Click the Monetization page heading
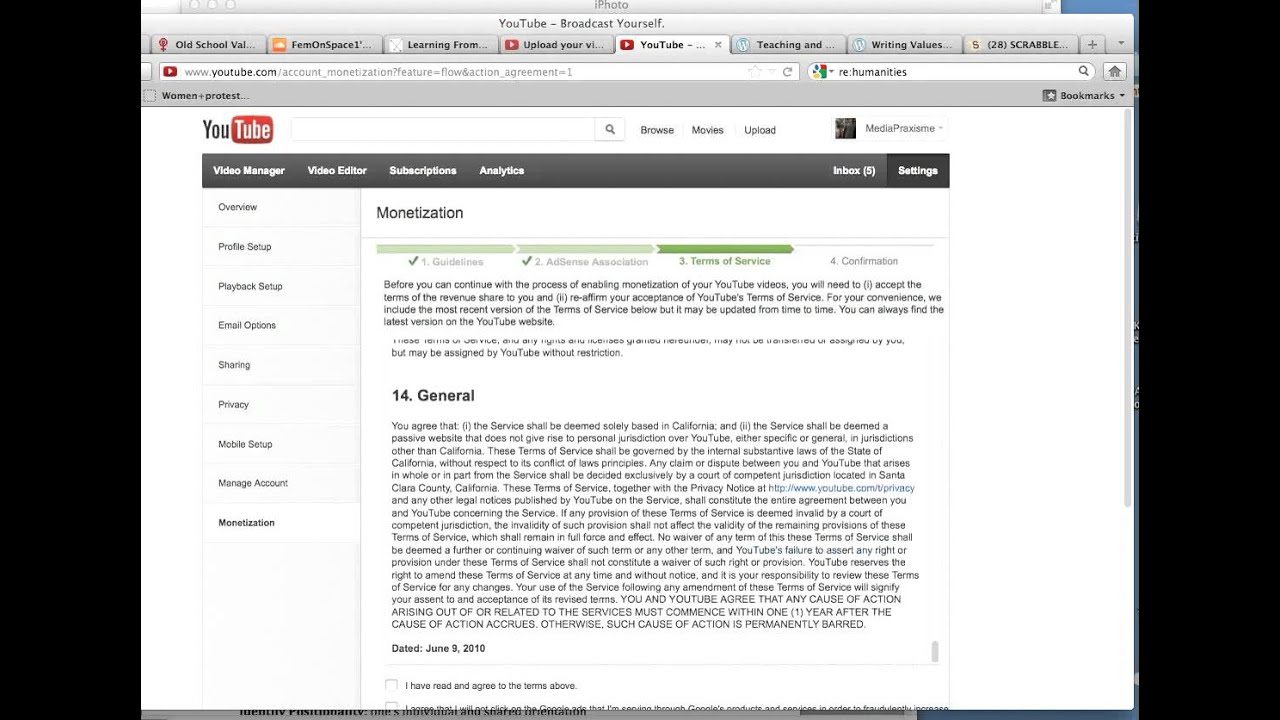This screenshot has height=720, width=1280. pos(419,213)
